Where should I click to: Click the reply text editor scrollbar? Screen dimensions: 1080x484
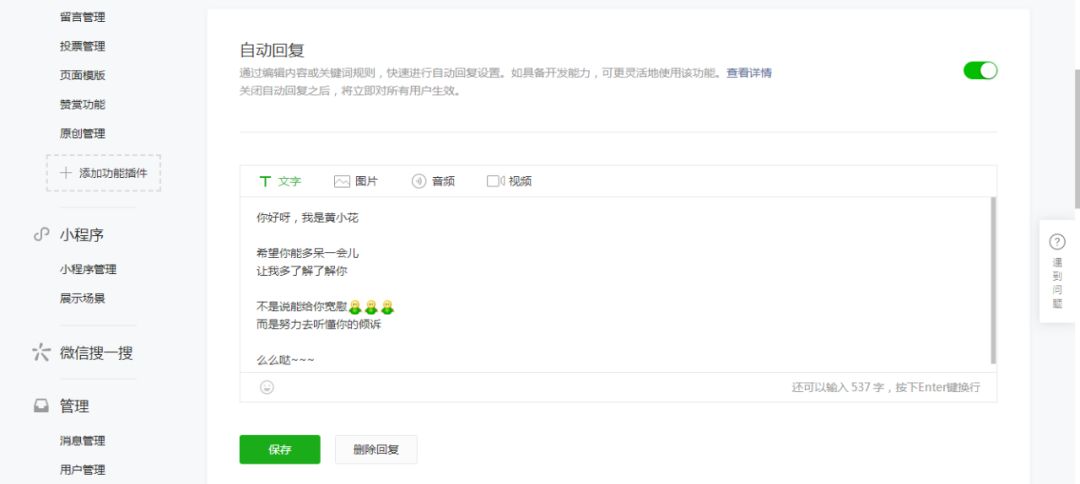pos(992,280)
